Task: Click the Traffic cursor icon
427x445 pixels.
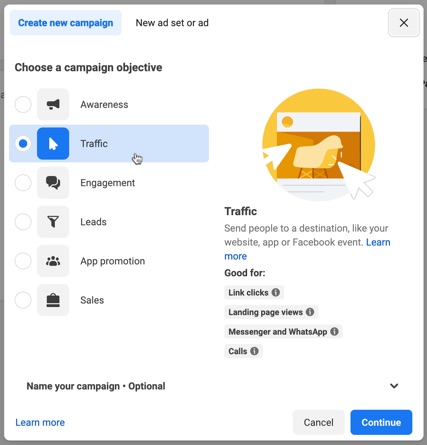Action: point(53,143)
